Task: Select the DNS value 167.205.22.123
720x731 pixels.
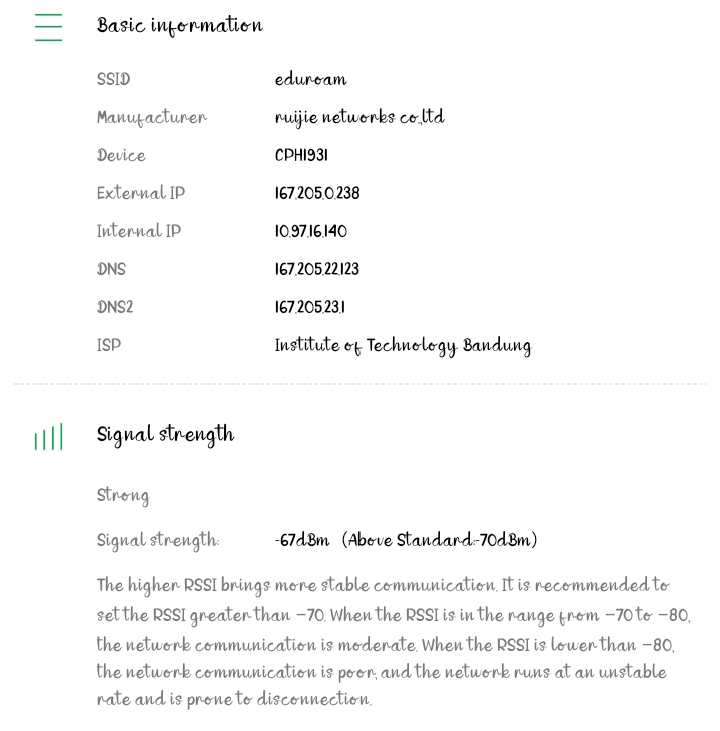Action: tap(317, 269)
